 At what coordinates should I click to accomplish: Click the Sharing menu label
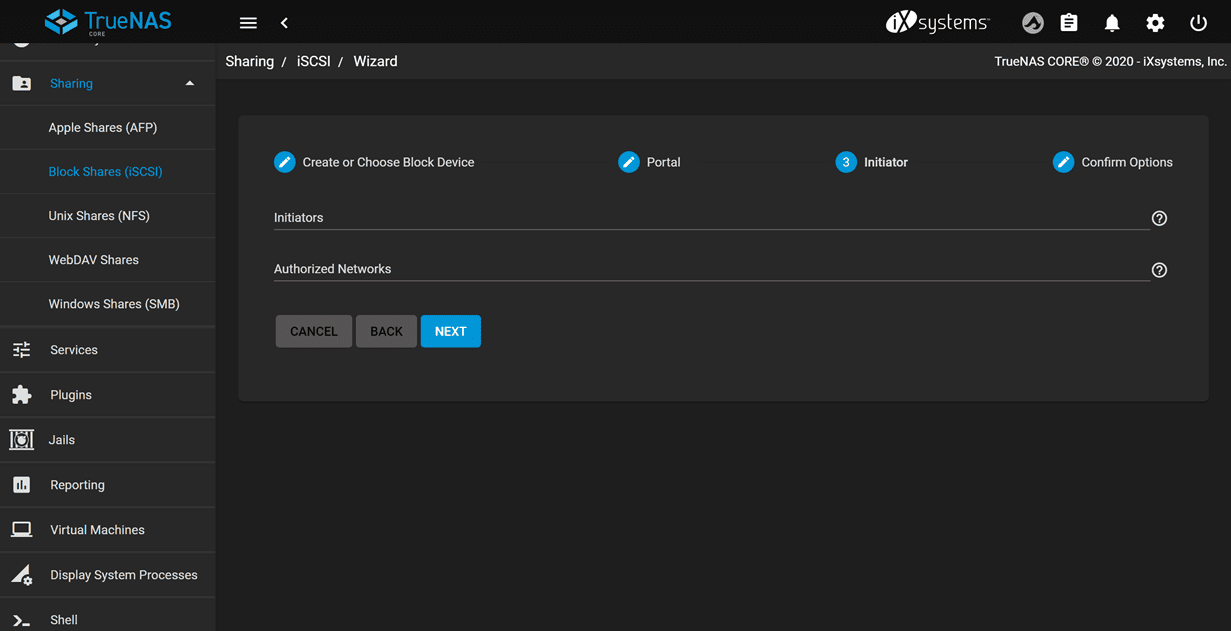point(71,83)
